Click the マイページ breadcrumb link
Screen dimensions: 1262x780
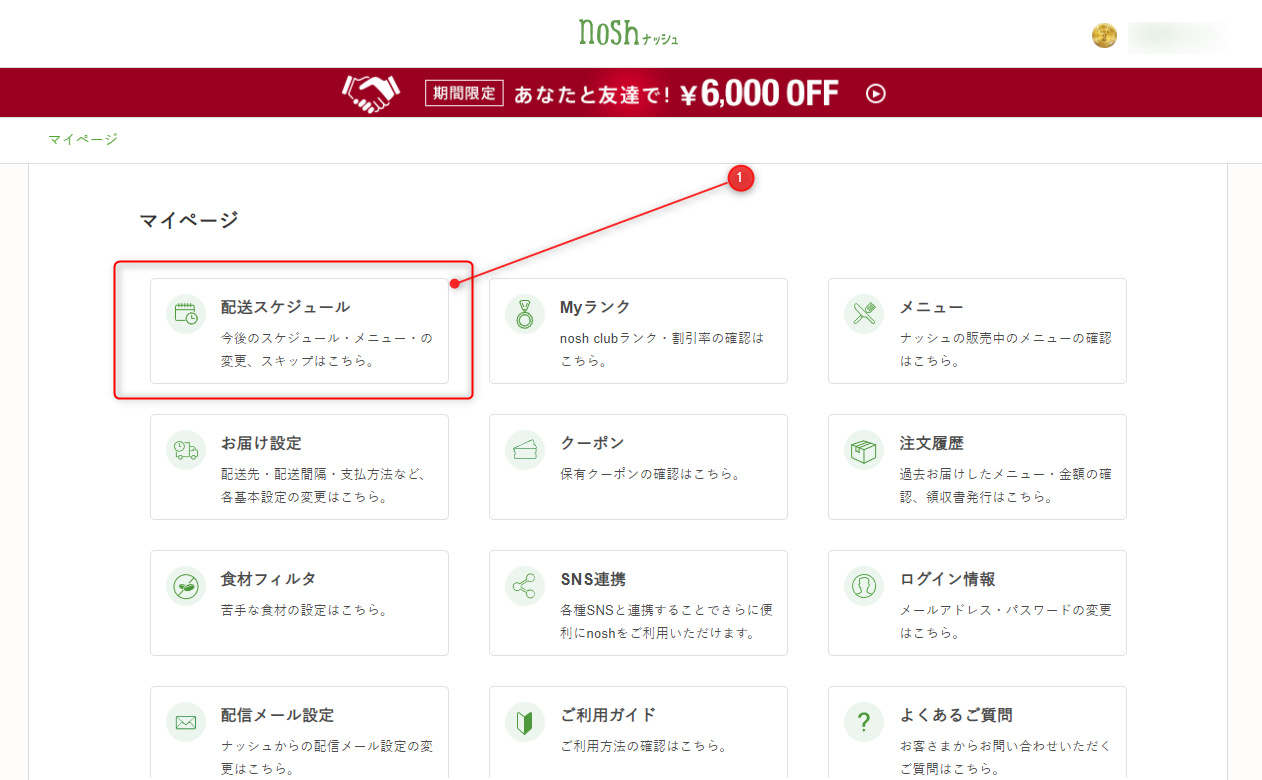pos(83,139)
